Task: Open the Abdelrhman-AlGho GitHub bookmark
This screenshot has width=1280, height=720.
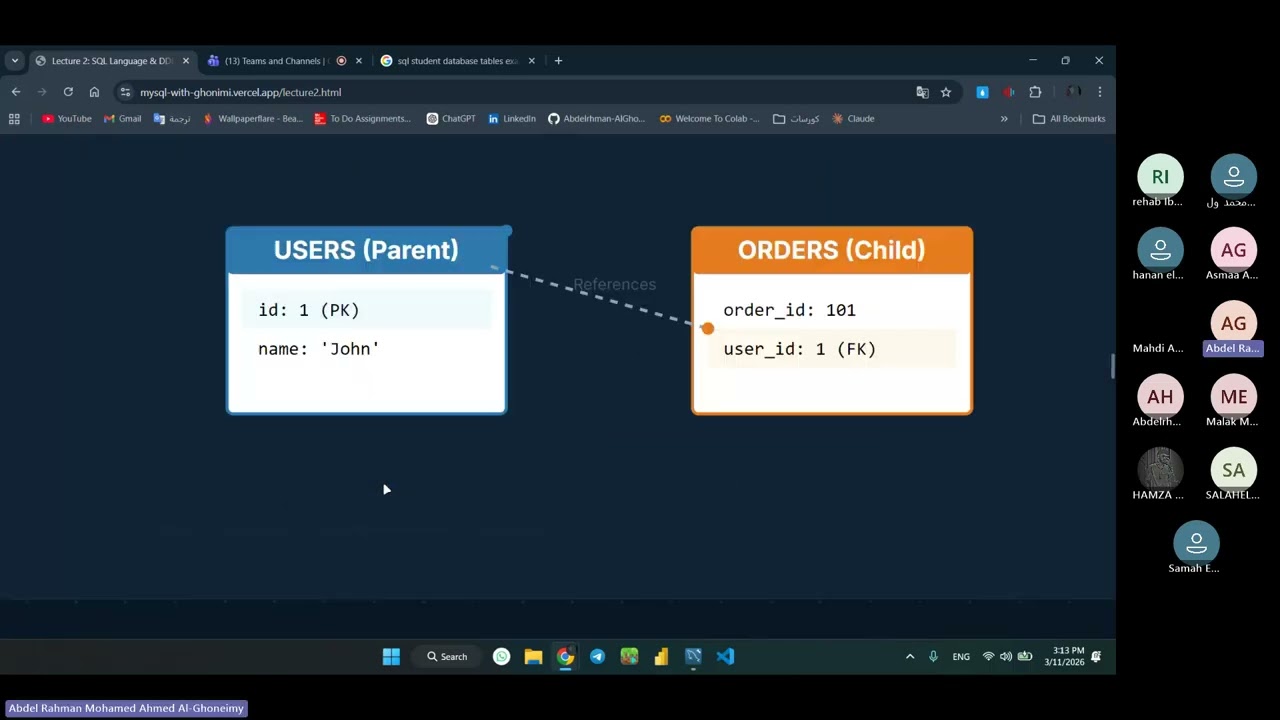Action: tap(597, 119)
